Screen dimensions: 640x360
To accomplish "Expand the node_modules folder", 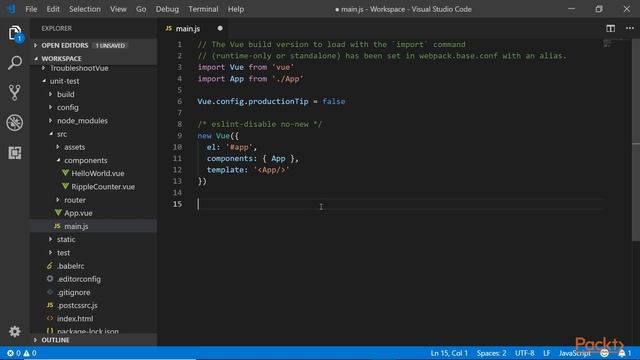I will coord(51,120).
